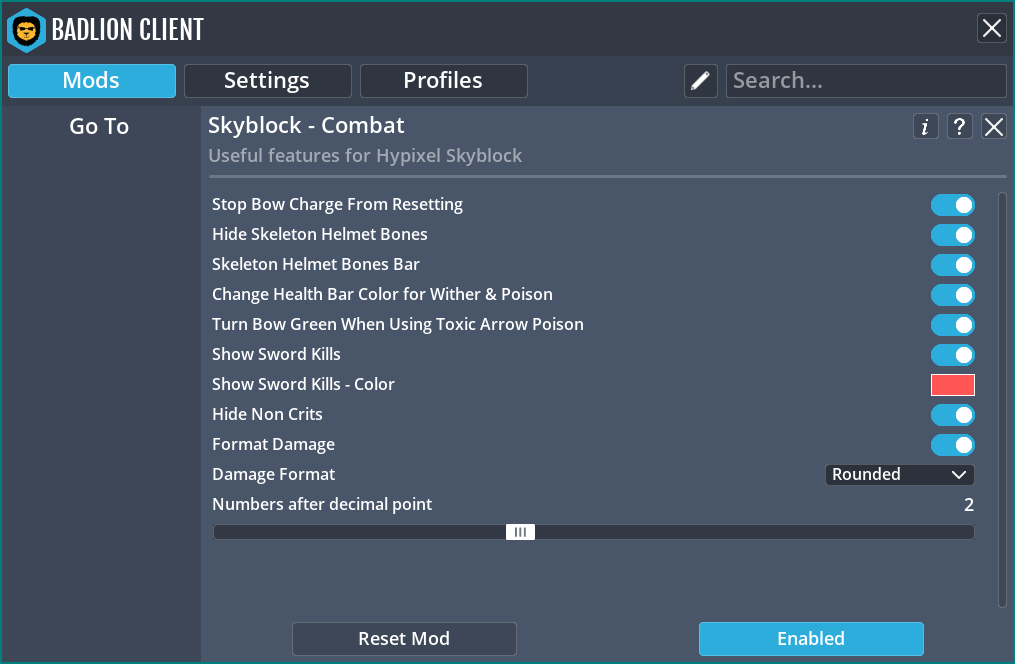Toggle the Format Damage switch
Viewport: 1015px width, 664px height.
pyautogui.click(x=952, y=445)
